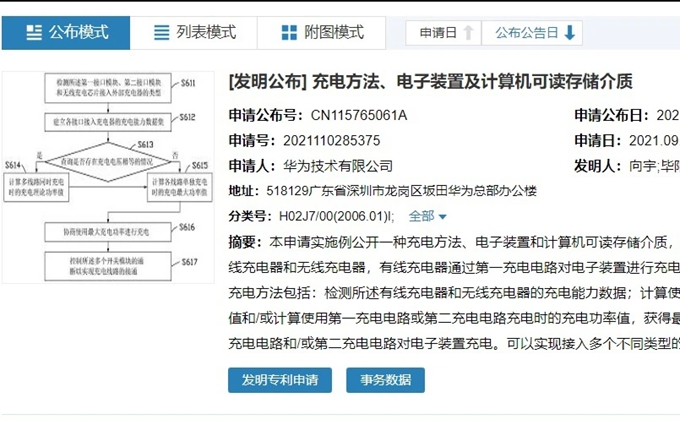Select application number 2021110285375

tap(332, 141)
